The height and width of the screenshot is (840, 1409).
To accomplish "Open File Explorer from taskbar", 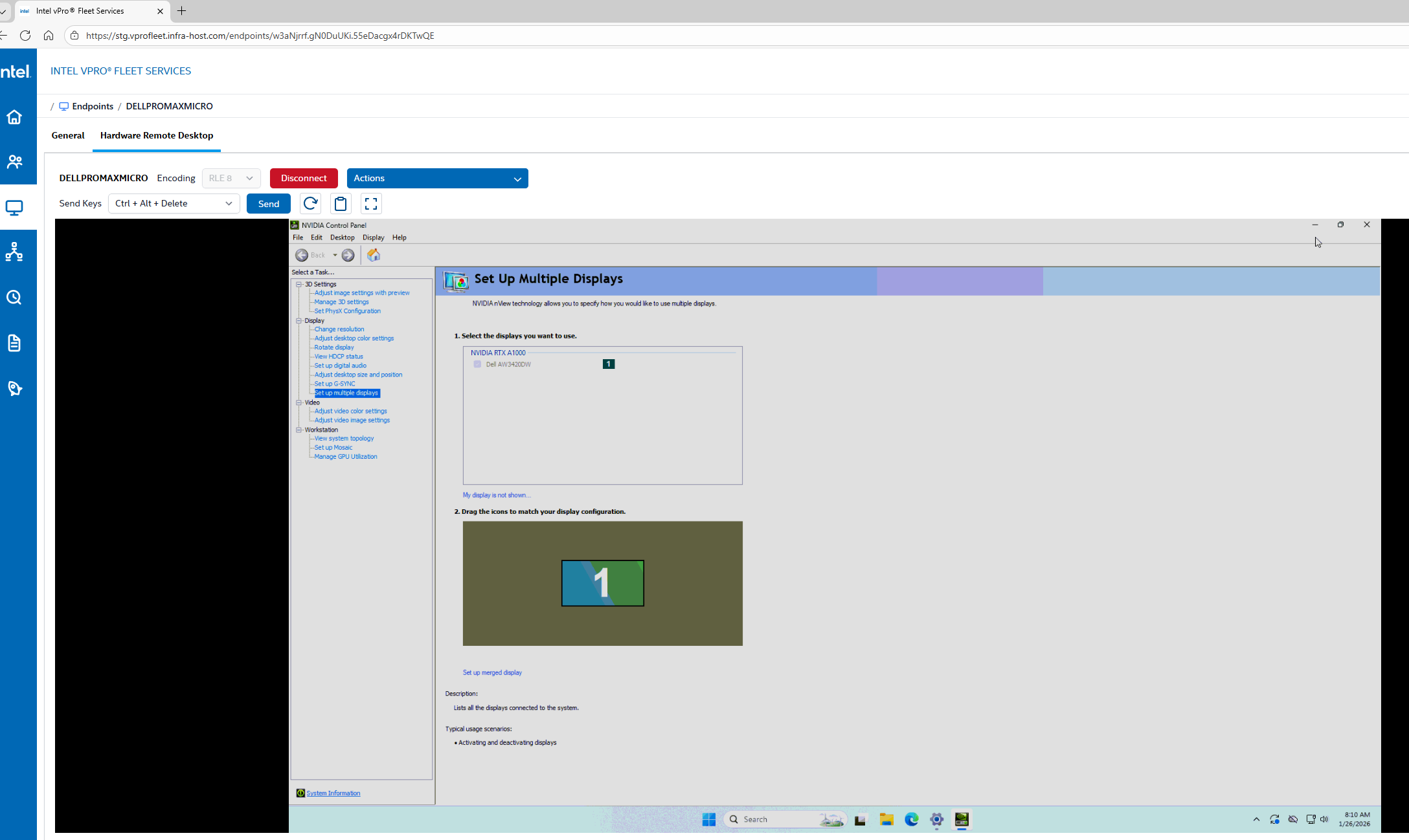I will click(x=886, y=819).
